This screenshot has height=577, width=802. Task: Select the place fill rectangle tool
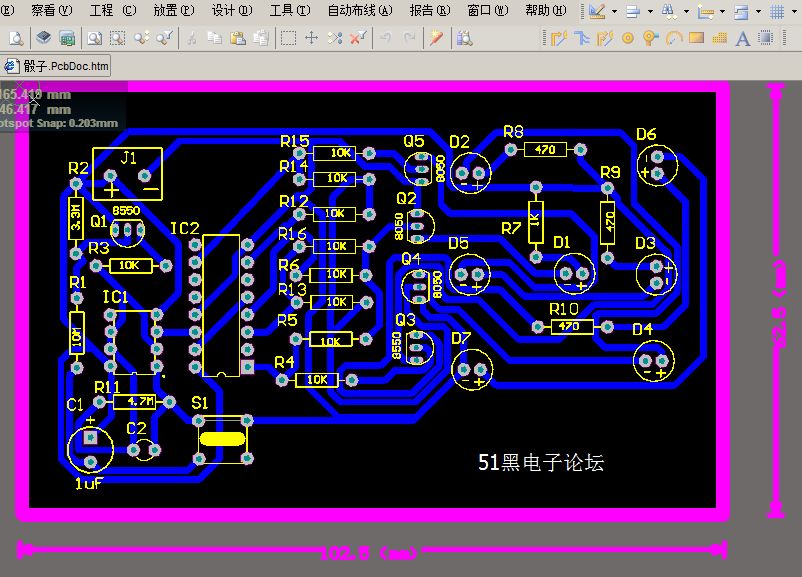pos(697,37)
